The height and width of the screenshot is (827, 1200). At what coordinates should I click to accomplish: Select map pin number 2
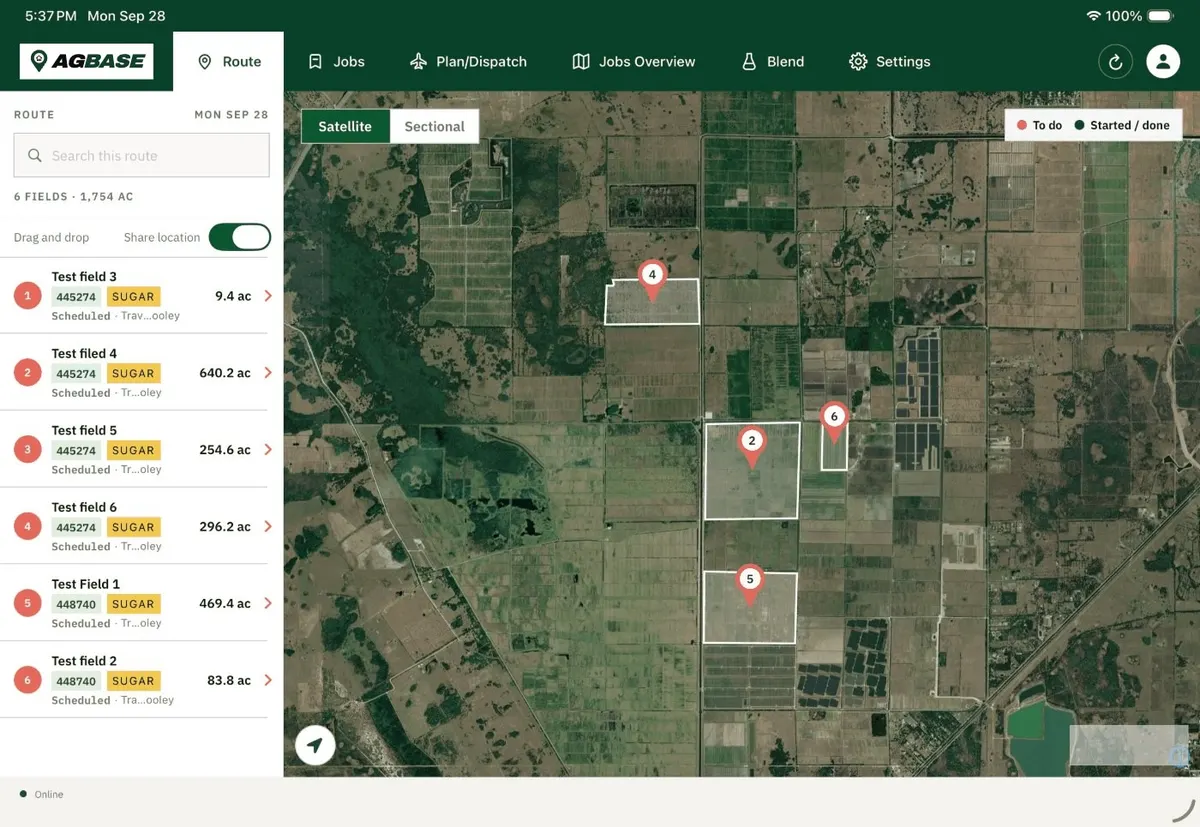click(752, 446)
